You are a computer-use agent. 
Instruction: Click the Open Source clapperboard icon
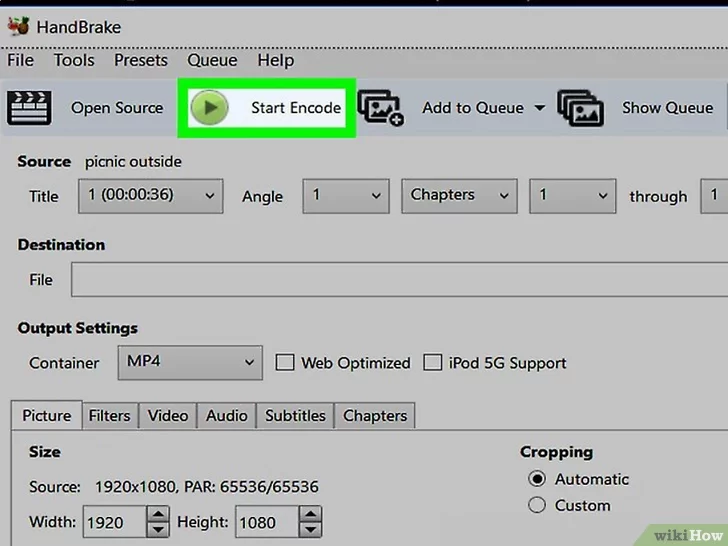click(29, 108)
